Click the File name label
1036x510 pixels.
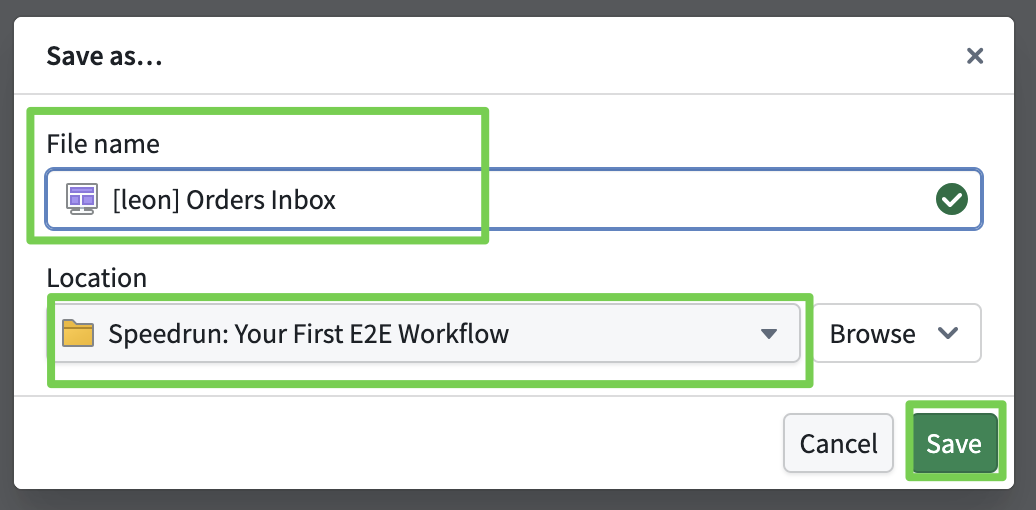click(x=103, y=144)
